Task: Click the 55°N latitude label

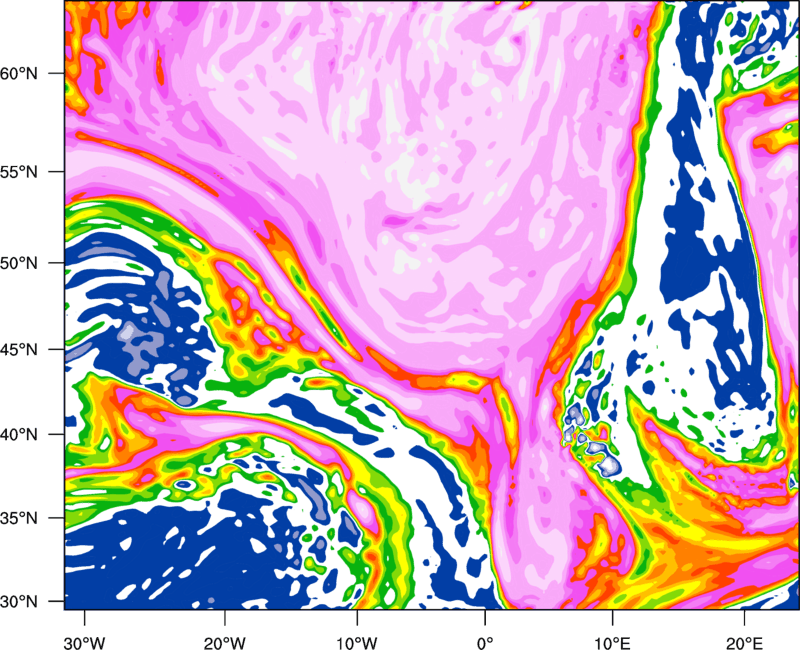Action: point(19,171)
